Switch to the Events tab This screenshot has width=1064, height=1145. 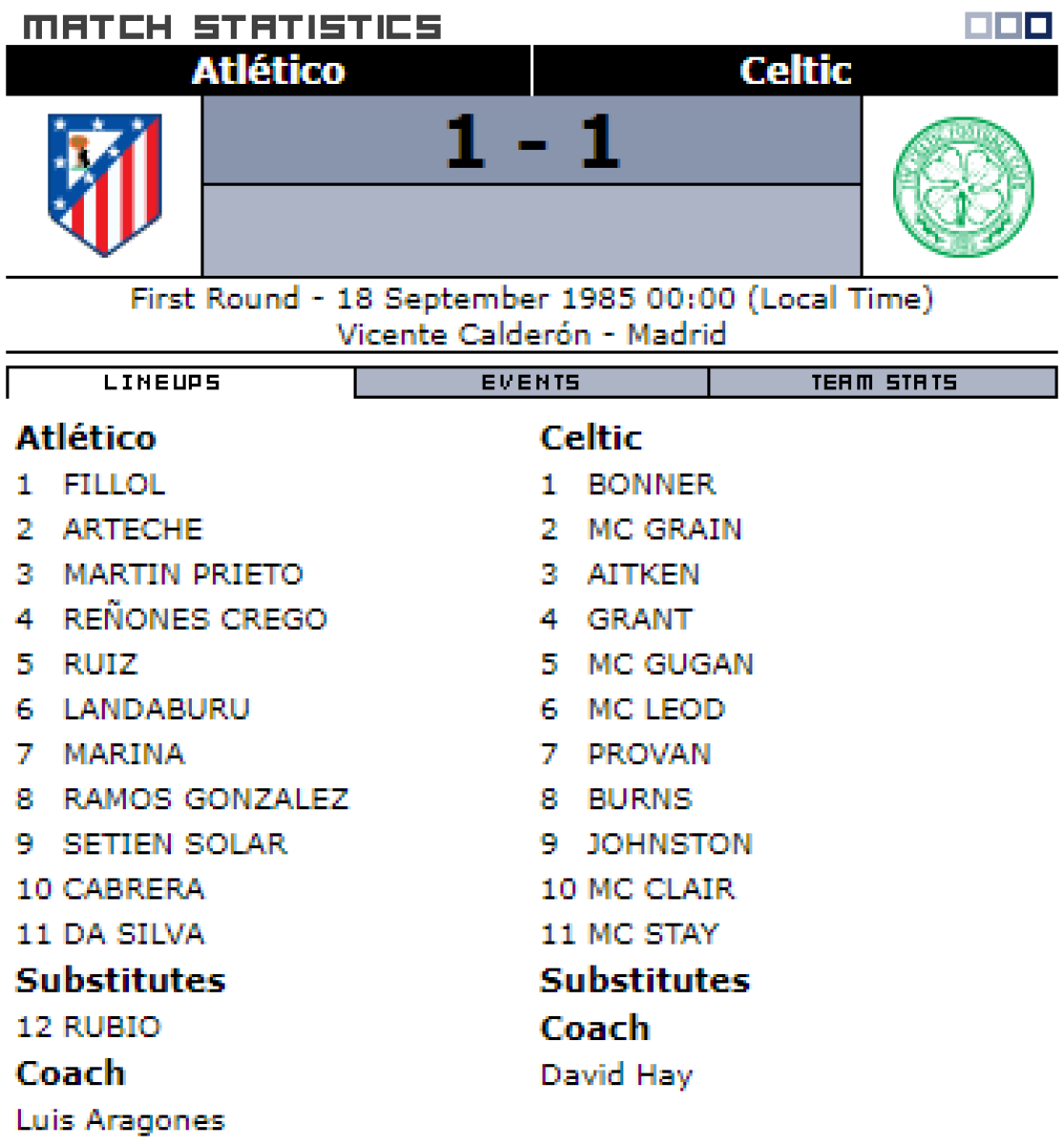pyautogui.click(x=531, y=383)
